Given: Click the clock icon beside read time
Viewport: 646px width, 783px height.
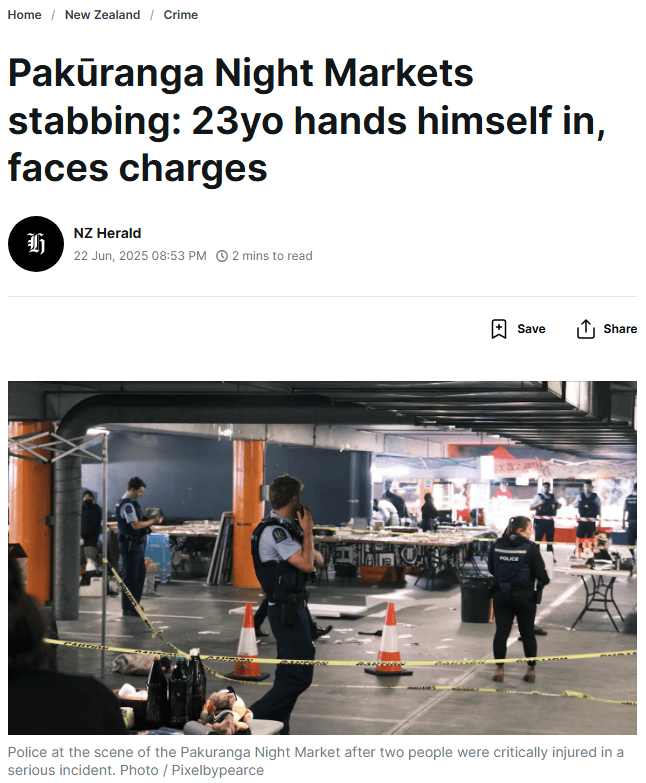Looking at the screenshot, I should click(x=222, y=256).
